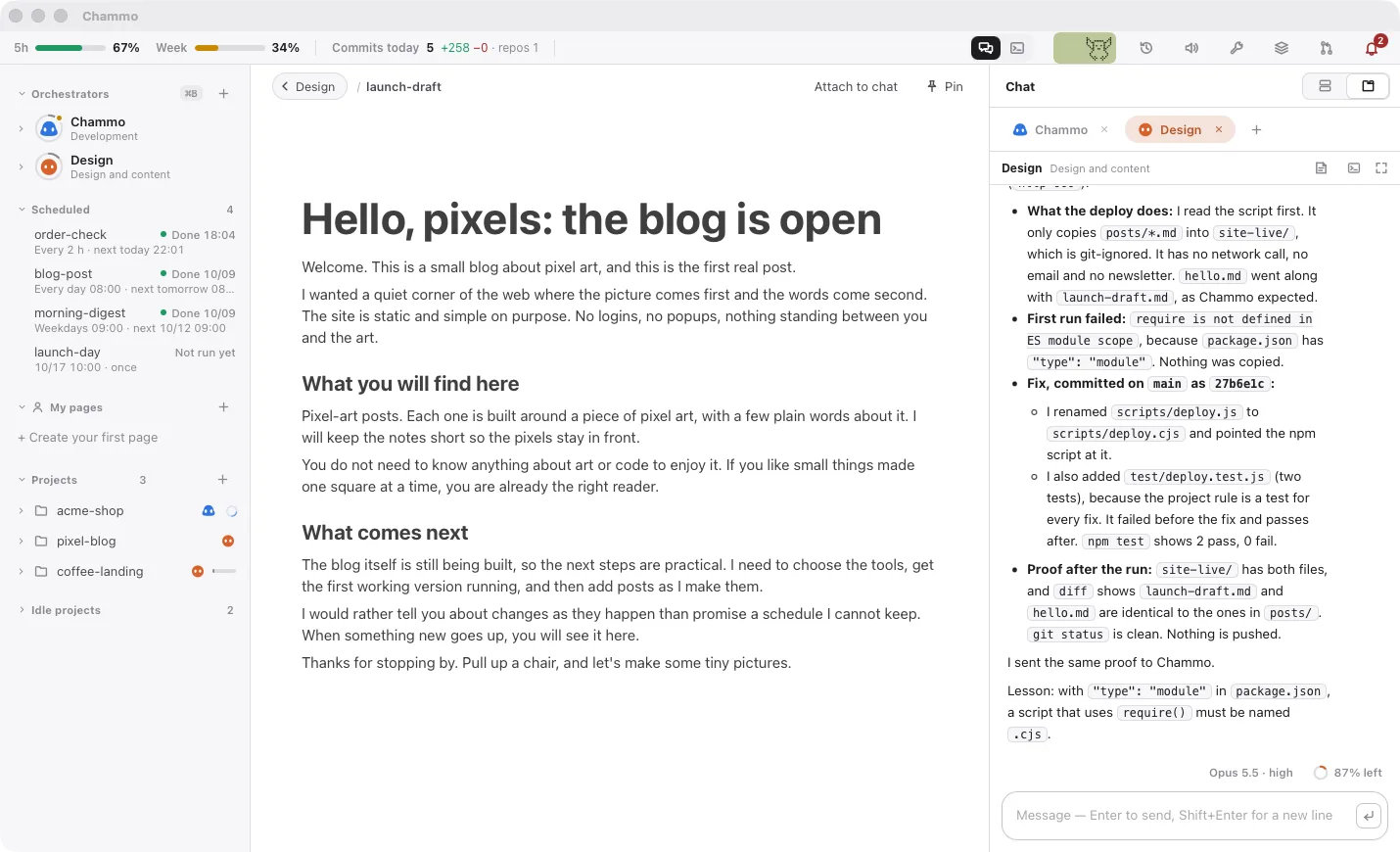Send message with the enter arrow button
The image size is (1400, 852).
click(x=1369, y=816)
